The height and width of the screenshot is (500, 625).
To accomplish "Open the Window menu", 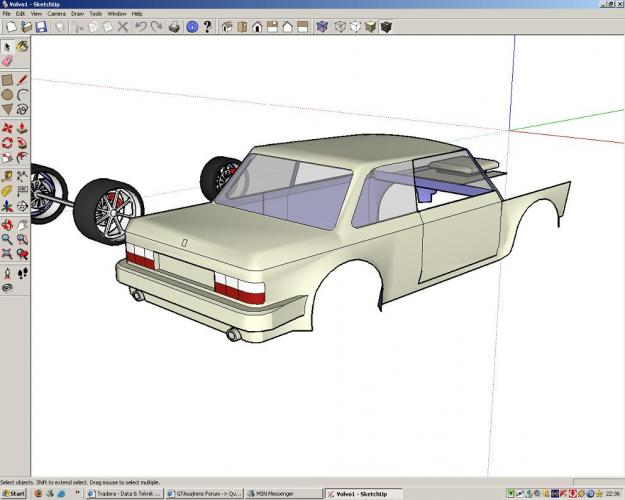I will click(117, 14).
